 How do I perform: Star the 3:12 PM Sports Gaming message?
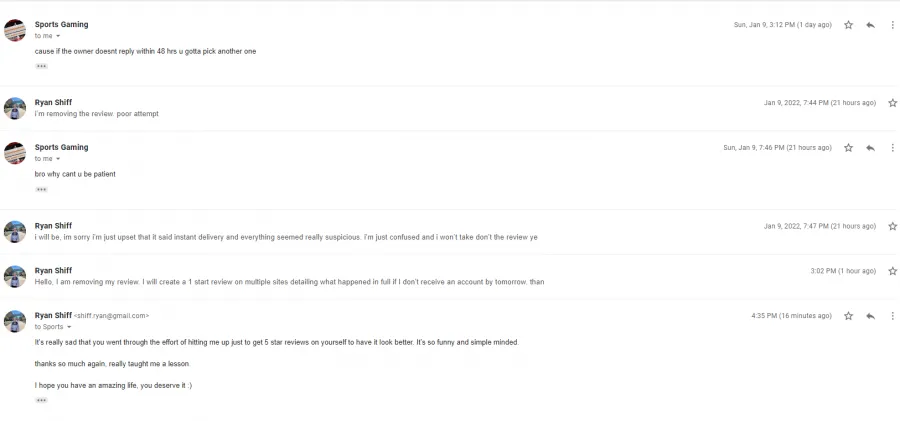click(848, 25)
